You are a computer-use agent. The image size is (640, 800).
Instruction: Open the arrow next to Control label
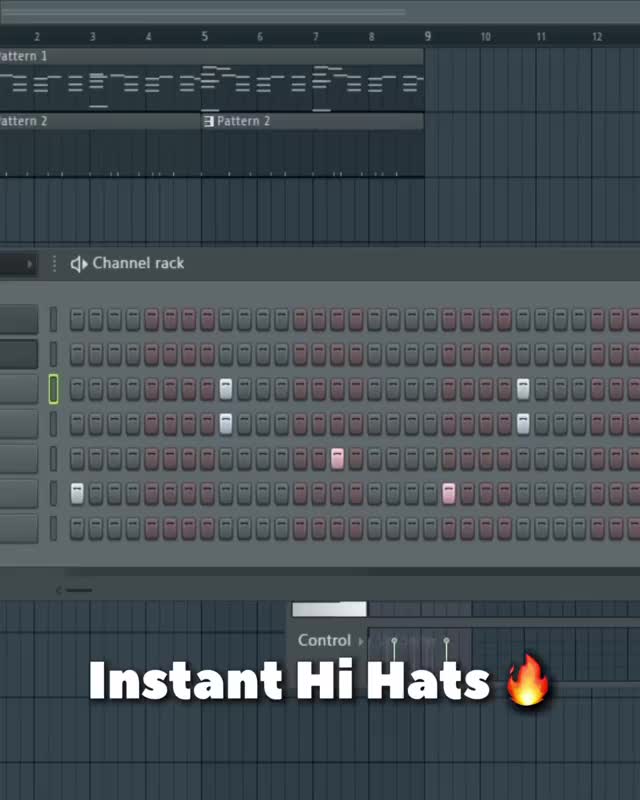coord(361,641)
